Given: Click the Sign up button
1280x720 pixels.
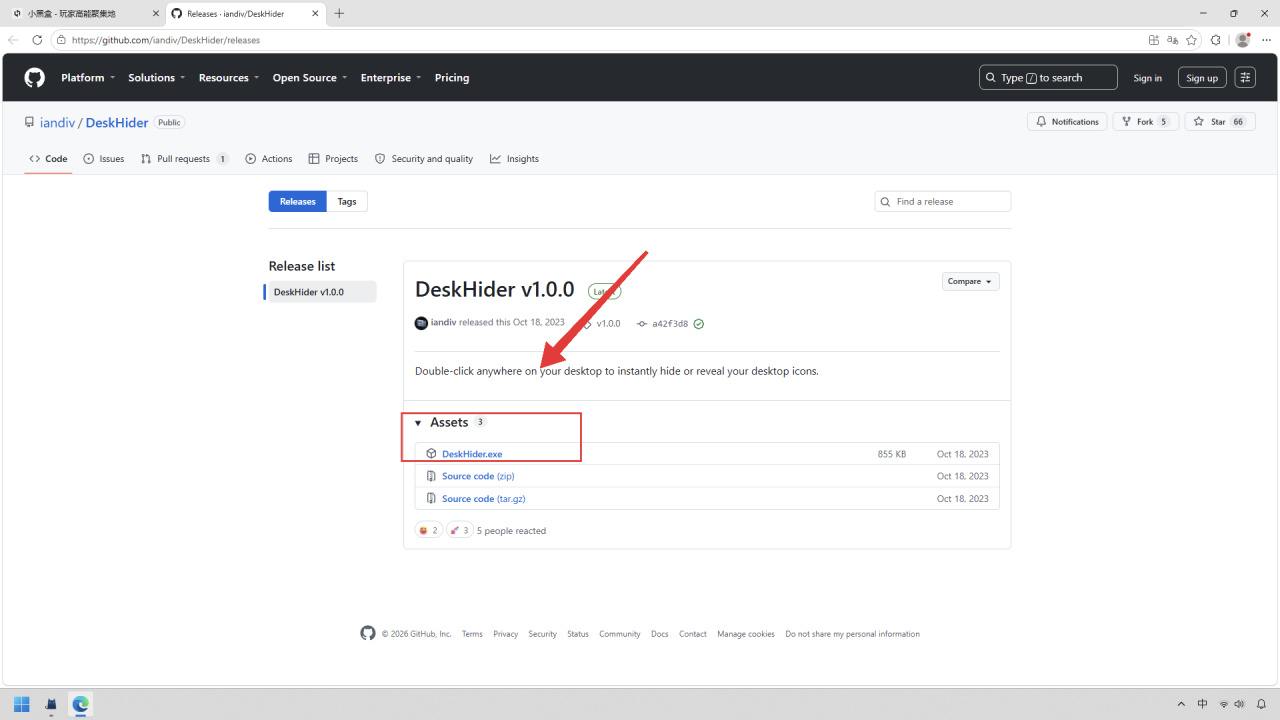Looking at the screenshot, I should coord(1202,78).
